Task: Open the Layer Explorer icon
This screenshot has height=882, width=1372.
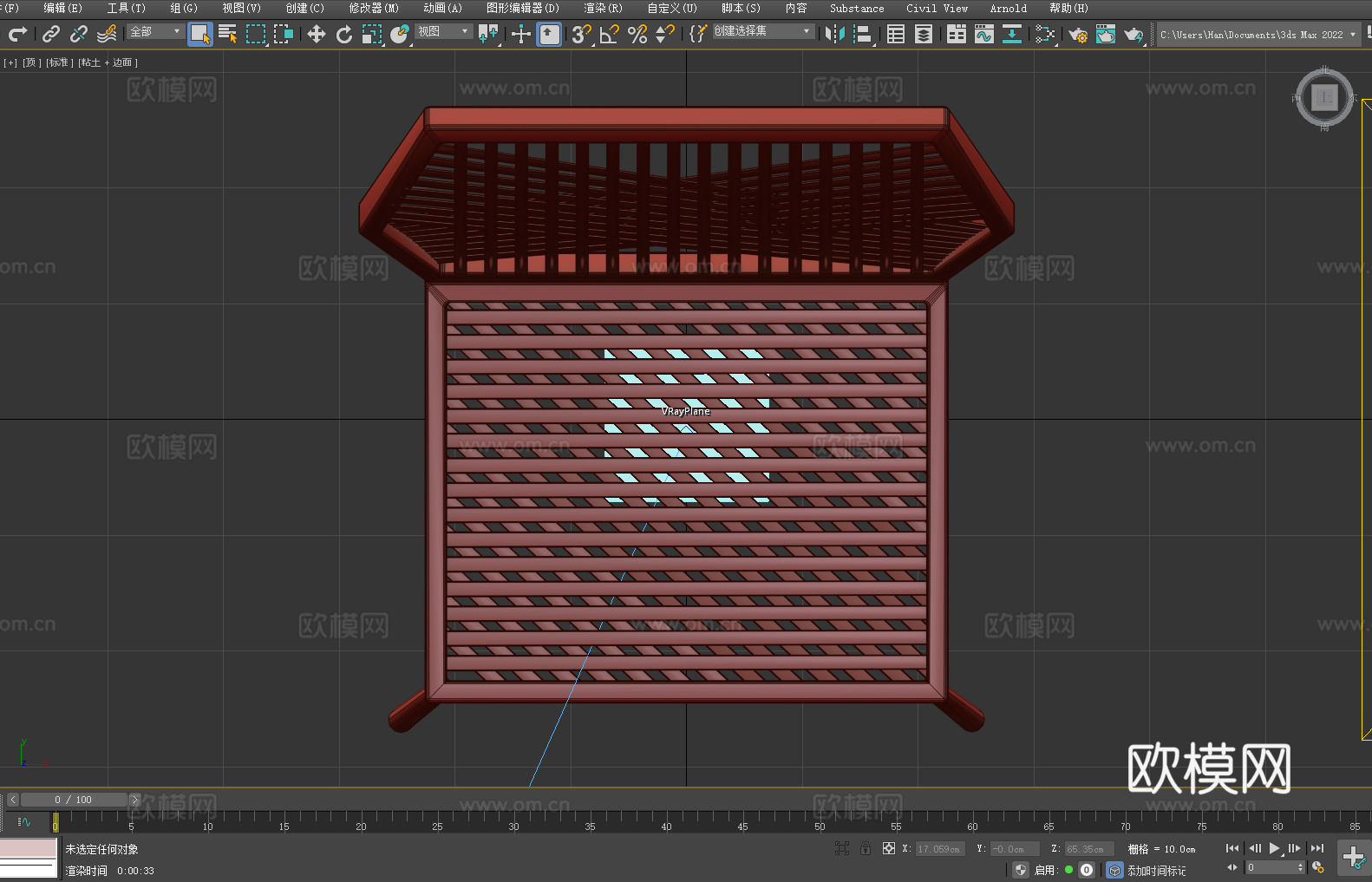Action: pyautogui.click(x=924, y=34)
